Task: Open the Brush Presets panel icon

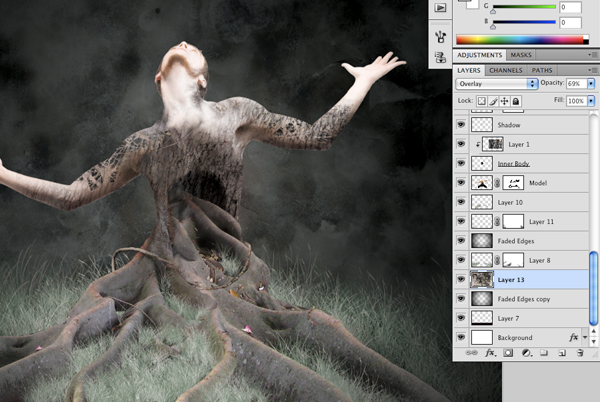Action: [x=440, y=37]
